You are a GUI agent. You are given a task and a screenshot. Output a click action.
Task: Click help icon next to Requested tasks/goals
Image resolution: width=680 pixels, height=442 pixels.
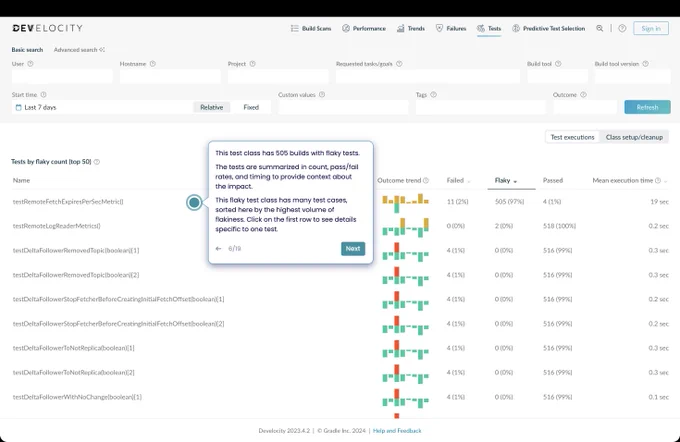point(399,64)
